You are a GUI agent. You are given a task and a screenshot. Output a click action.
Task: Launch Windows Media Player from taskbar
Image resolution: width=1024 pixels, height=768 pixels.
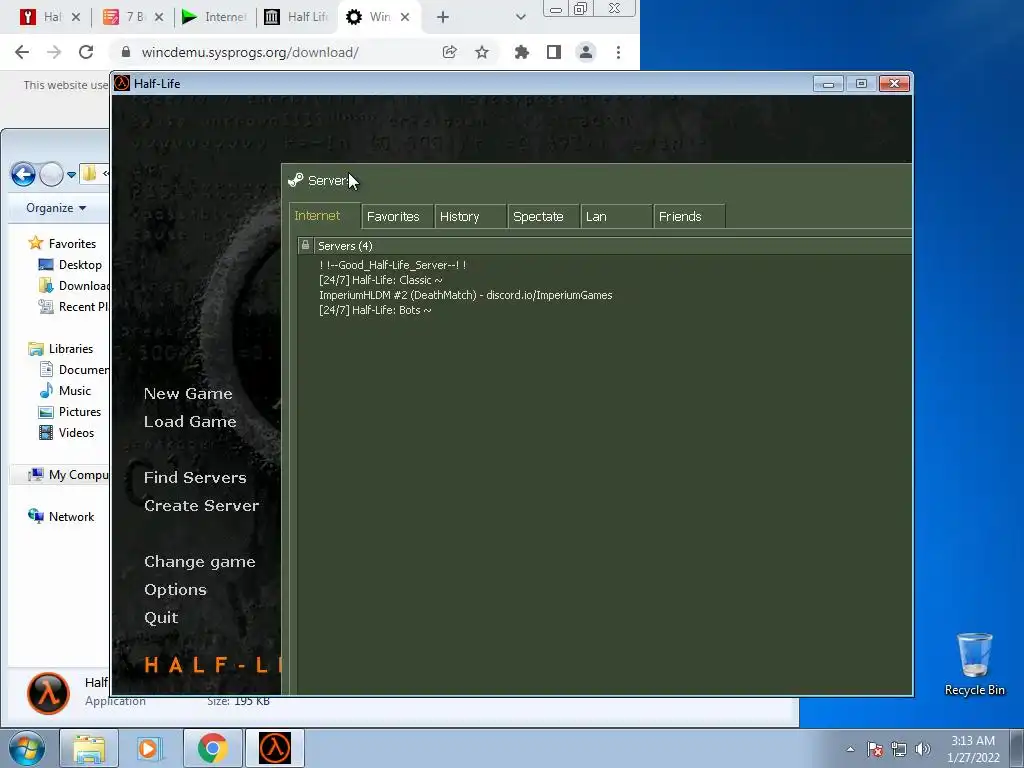[148, 748]
